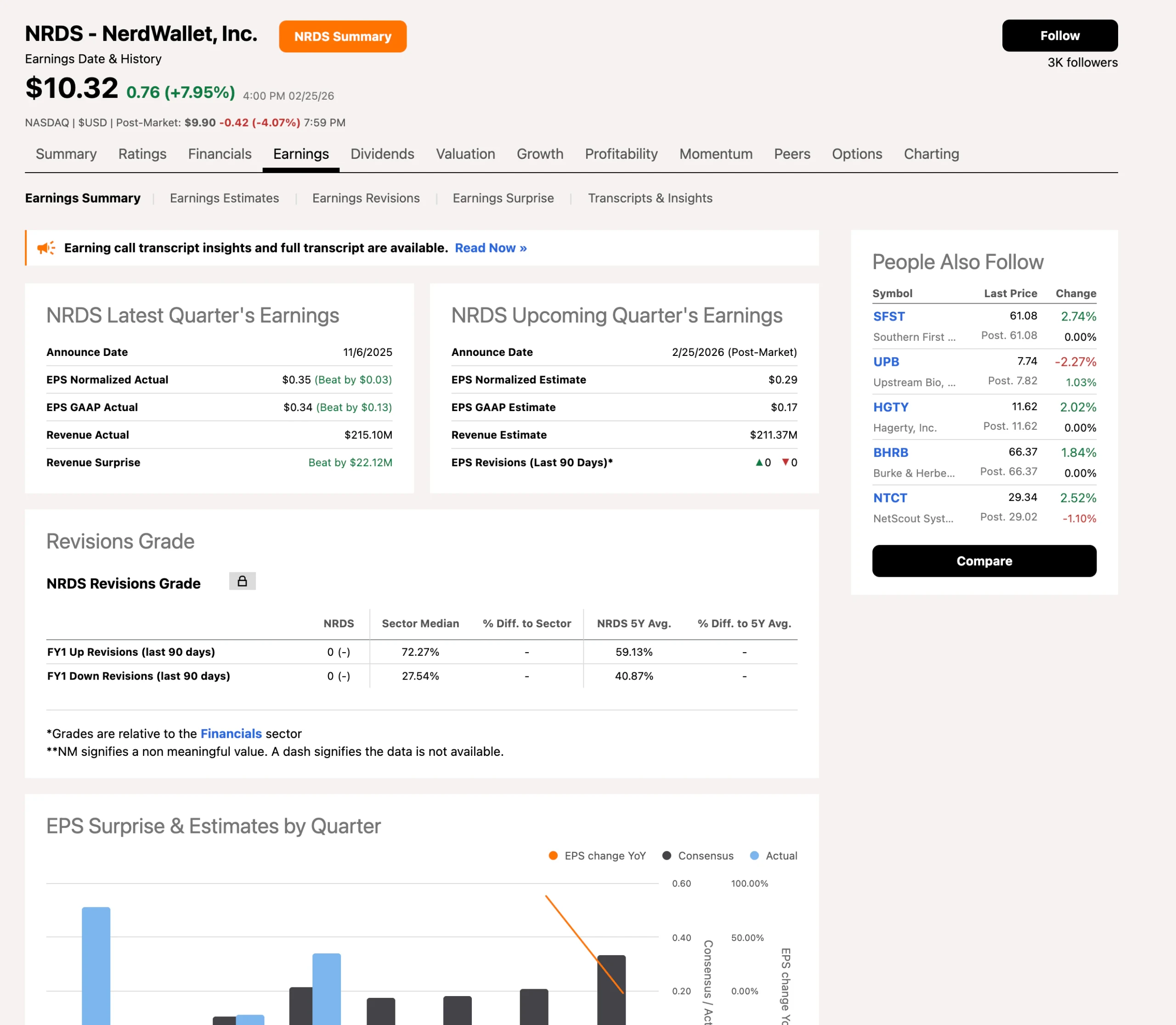Toggle EPS change YoY legend dot
The width and height of the screenshot is (1176, 1025).
[553, 856]
